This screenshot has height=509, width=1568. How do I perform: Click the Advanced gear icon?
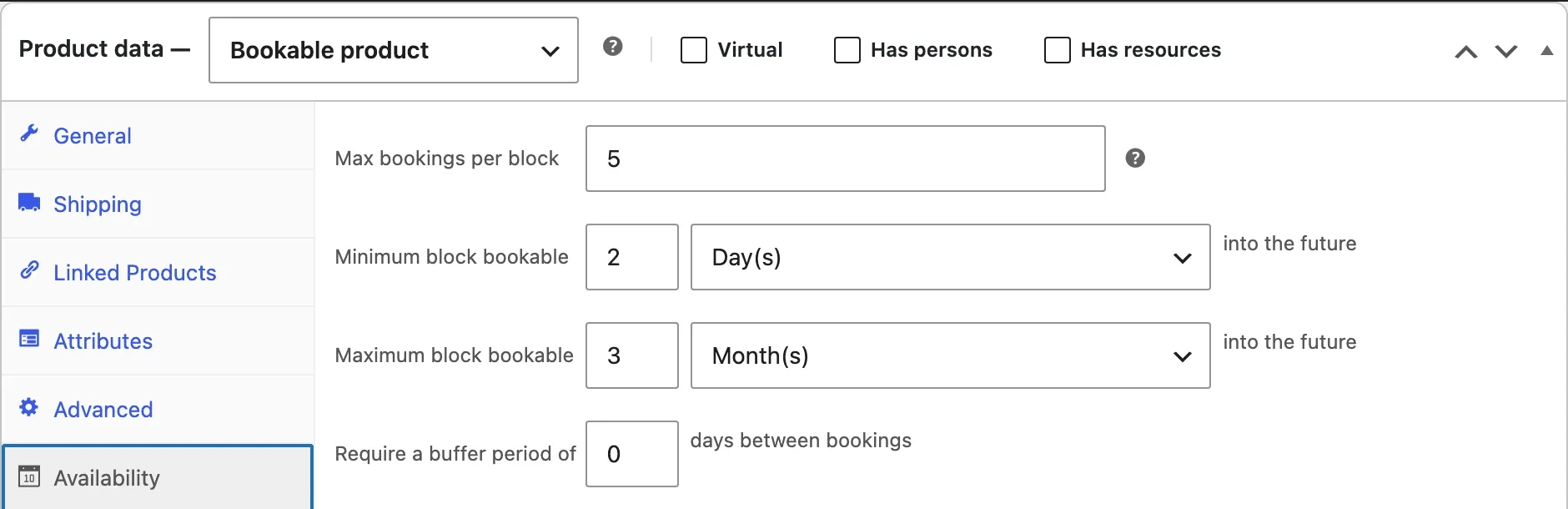[x=29, y=407]
